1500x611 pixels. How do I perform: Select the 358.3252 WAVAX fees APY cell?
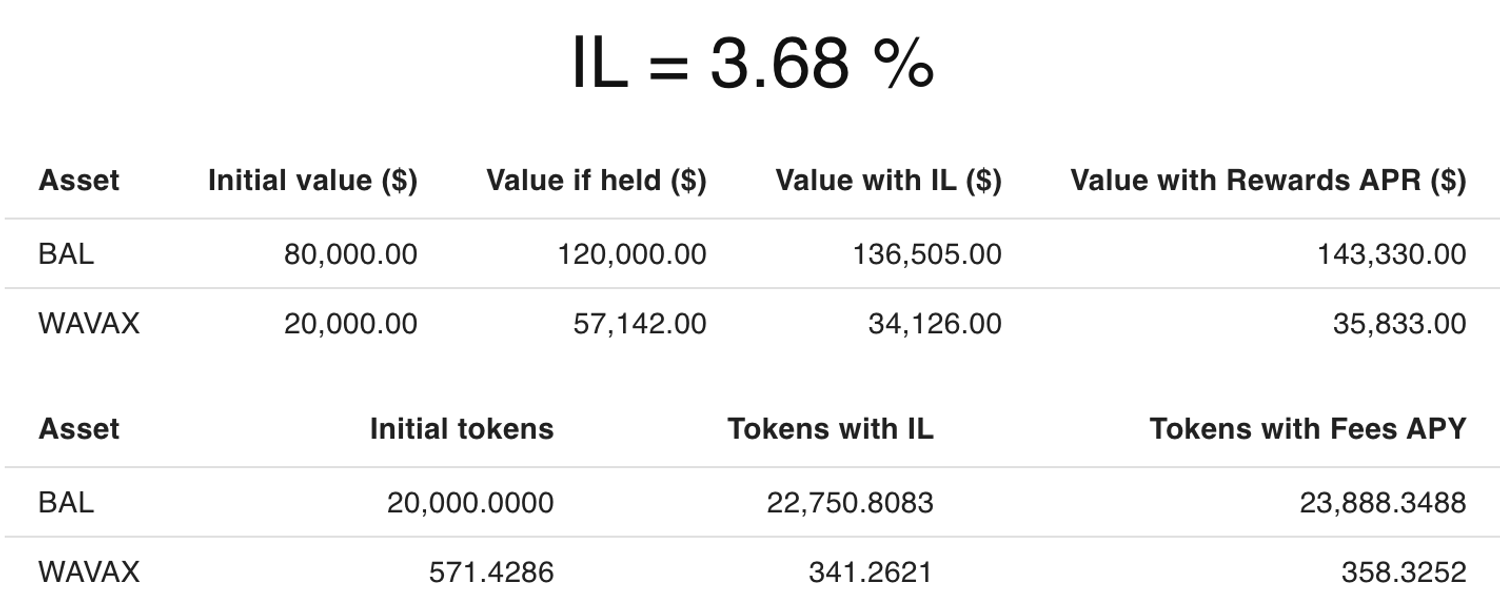tap(1404, 572)
